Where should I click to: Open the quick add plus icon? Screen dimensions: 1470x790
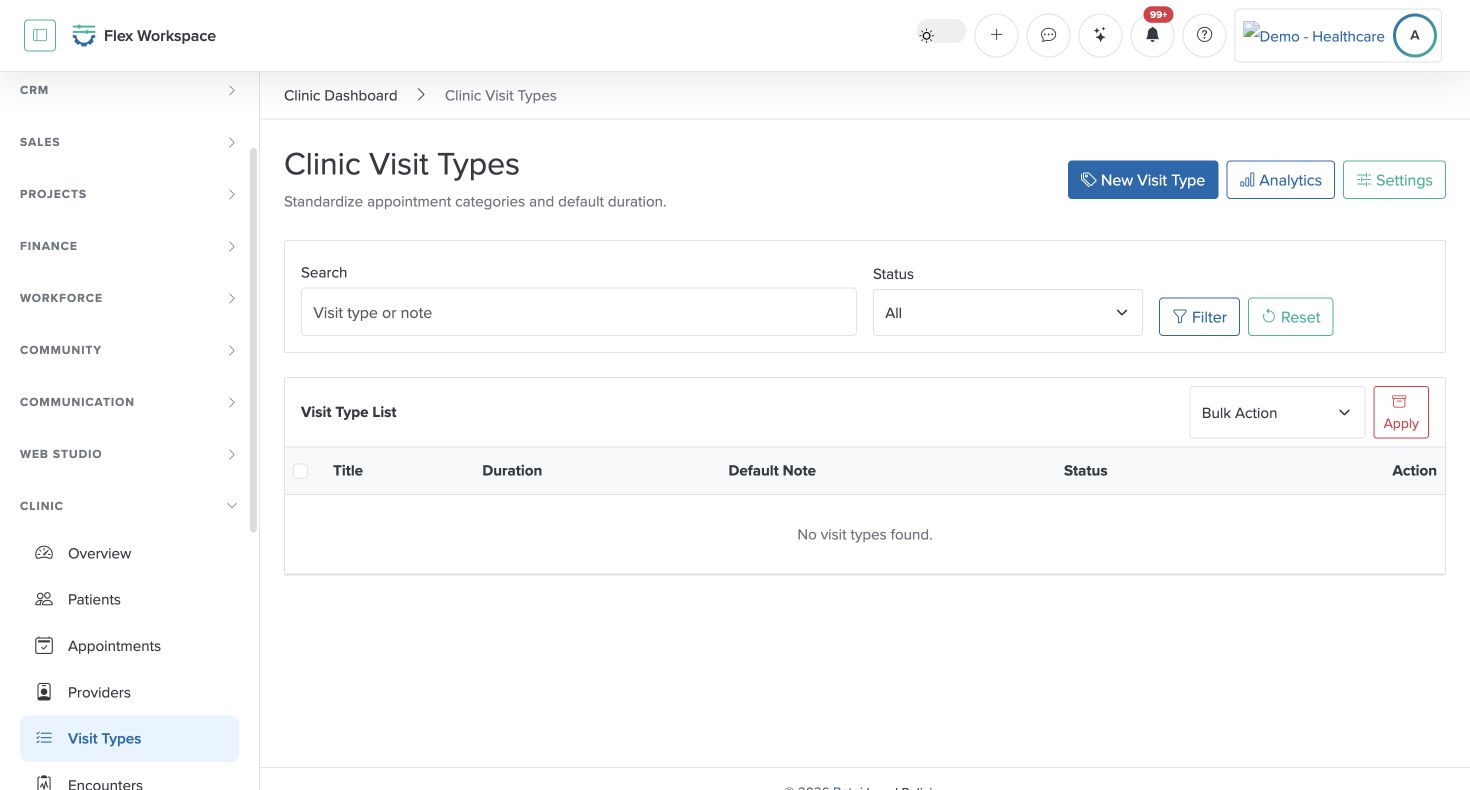pos(996,35)
